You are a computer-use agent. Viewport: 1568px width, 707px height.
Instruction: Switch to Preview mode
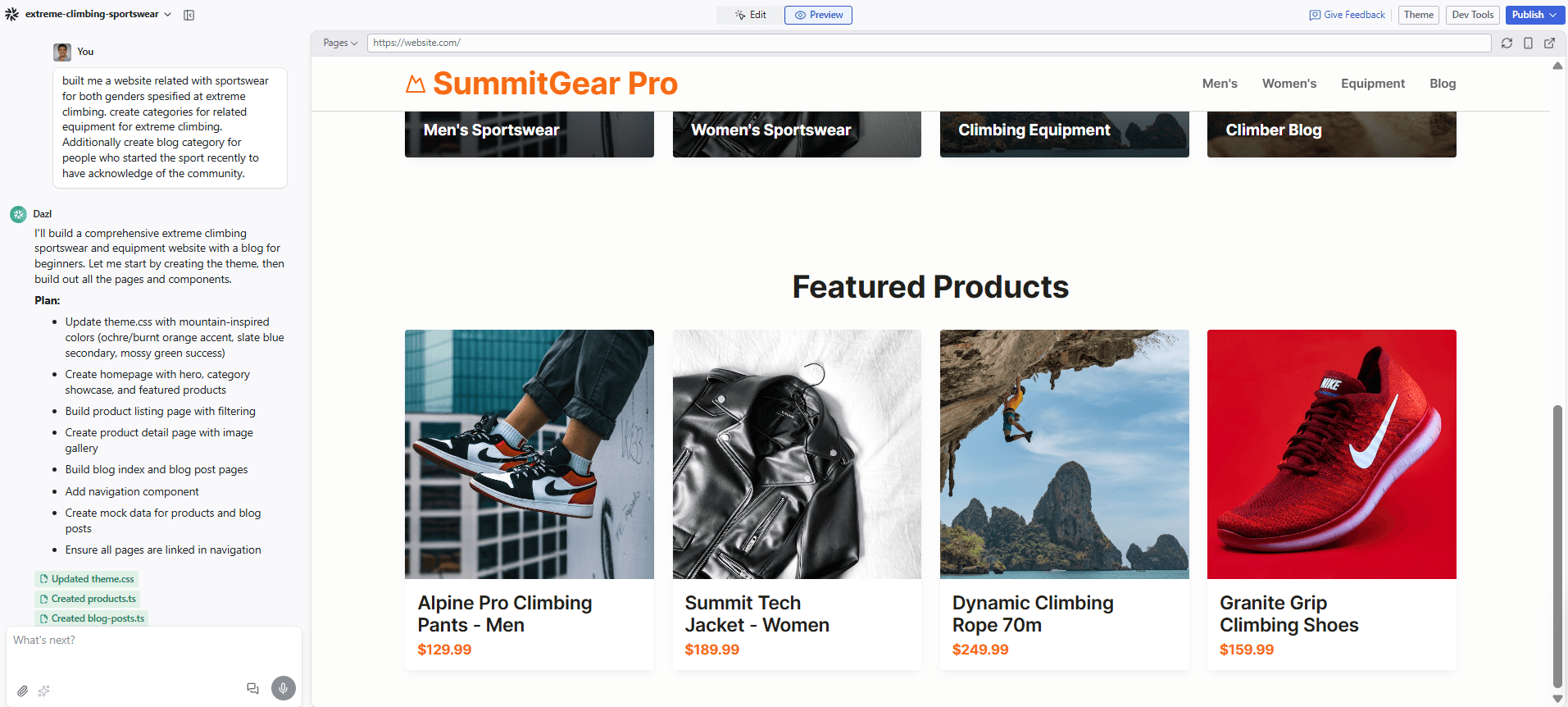(x=818, y=15)
